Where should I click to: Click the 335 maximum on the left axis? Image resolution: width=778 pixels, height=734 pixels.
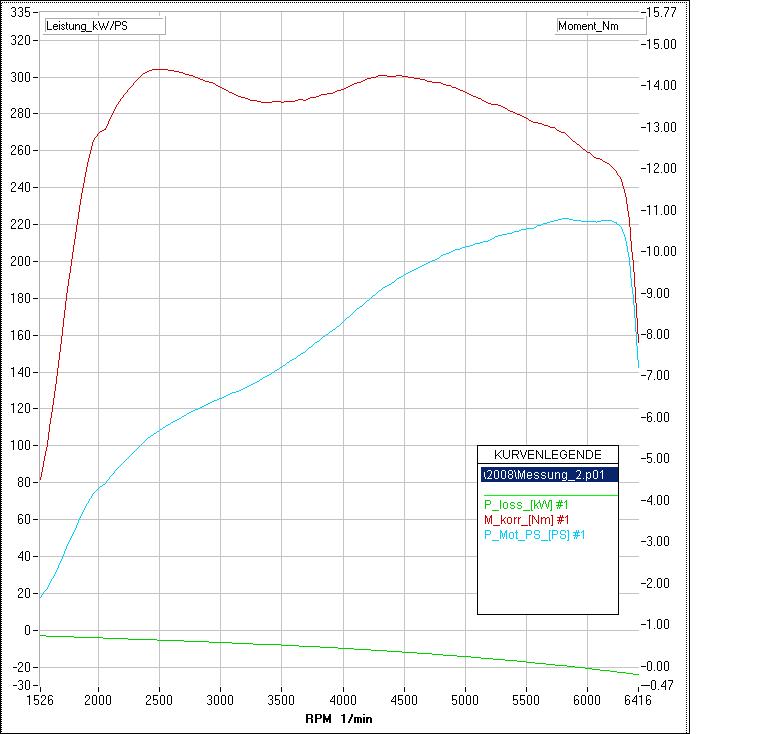[21, 12]
